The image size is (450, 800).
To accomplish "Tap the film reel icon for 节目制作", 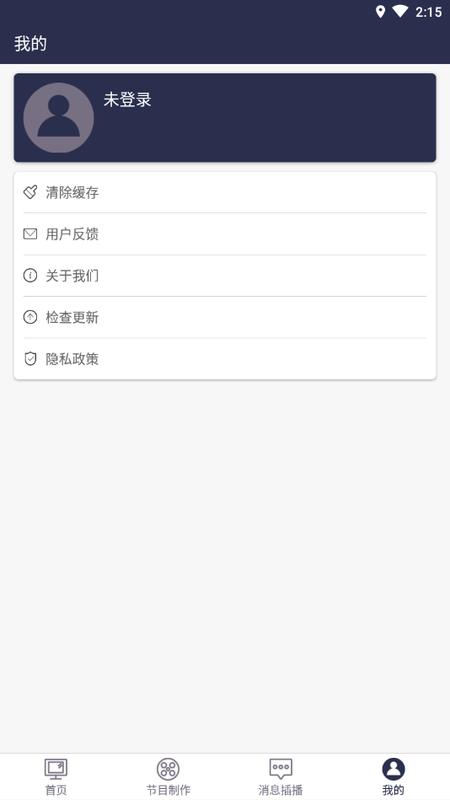I will click(x=168, y=769).
